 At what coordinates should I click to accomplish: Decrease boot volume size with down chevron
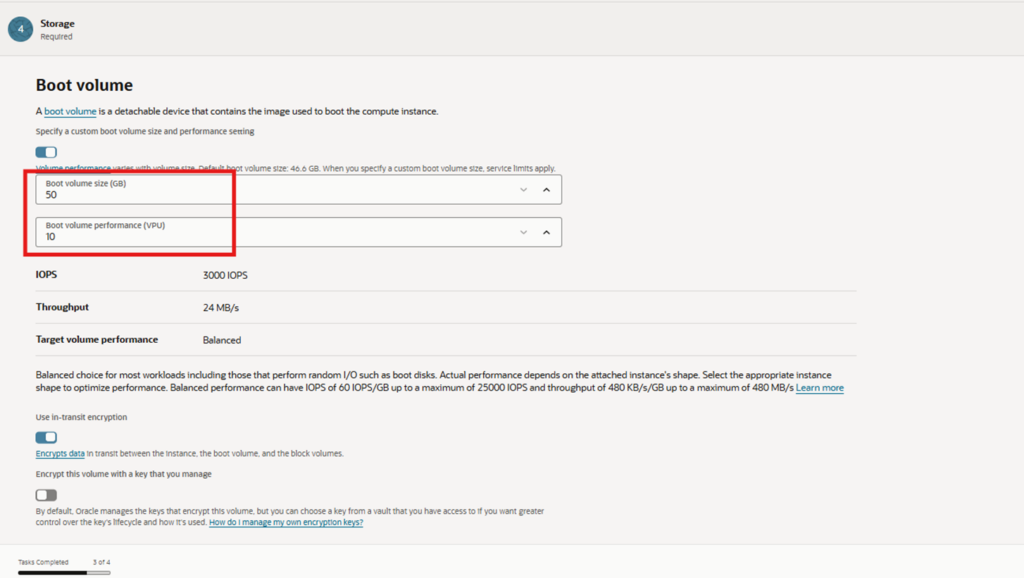click(523, 190)
